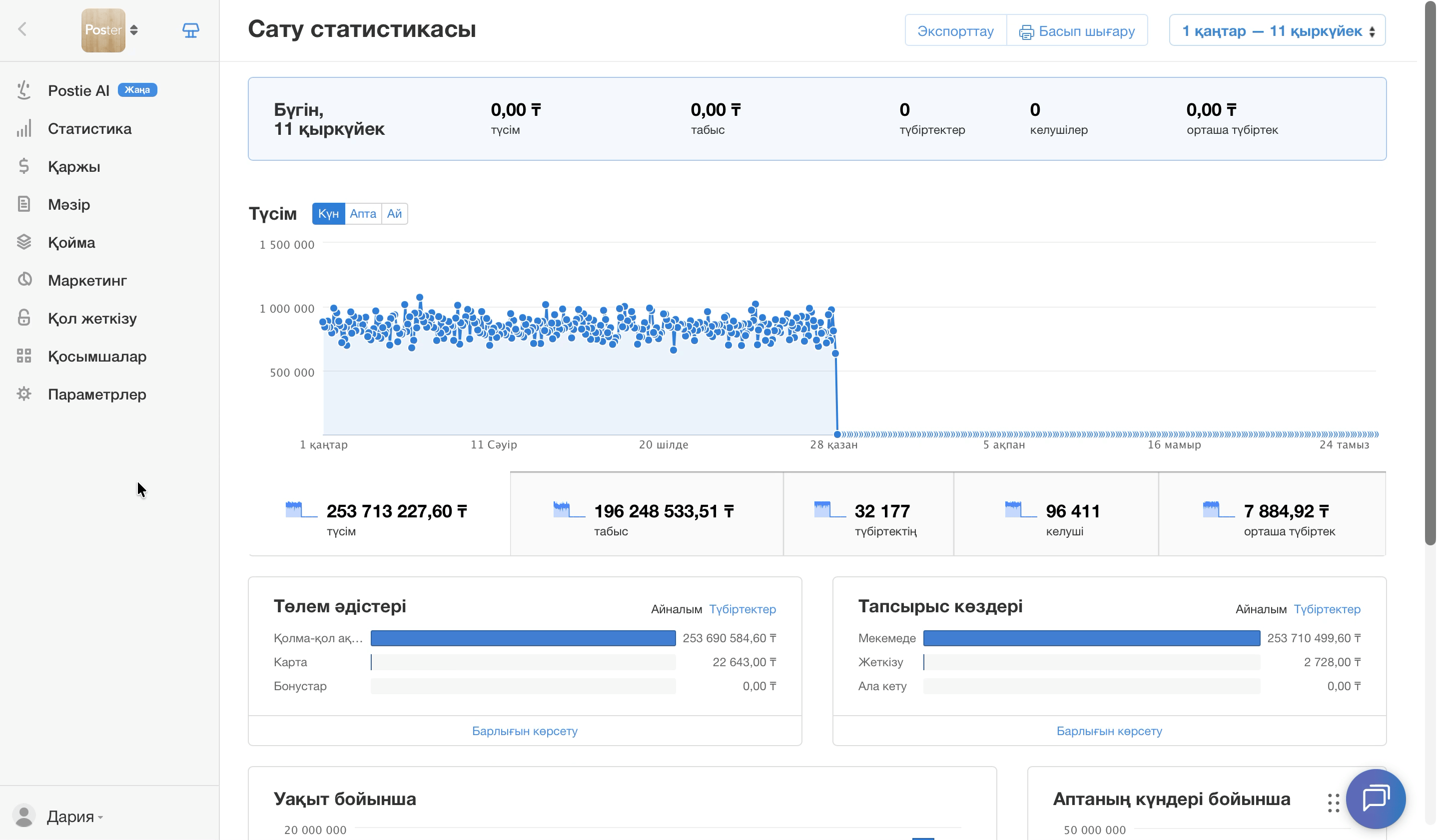Open the Дария user menu
Viewport: 1439px width, 840px height.
click(x=75, y=817)
